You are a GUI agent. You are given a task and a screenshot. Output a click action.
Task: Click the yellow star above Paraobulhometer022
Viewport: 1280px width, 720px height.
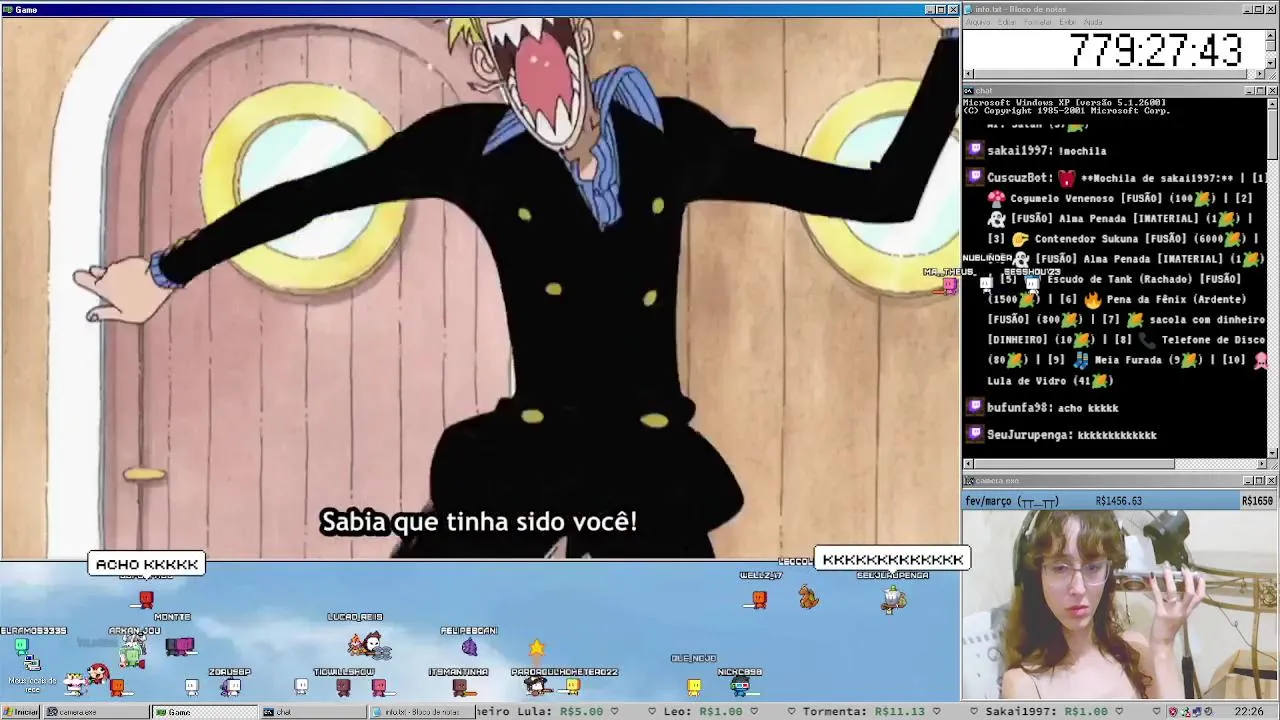click(x=537, y=648)
